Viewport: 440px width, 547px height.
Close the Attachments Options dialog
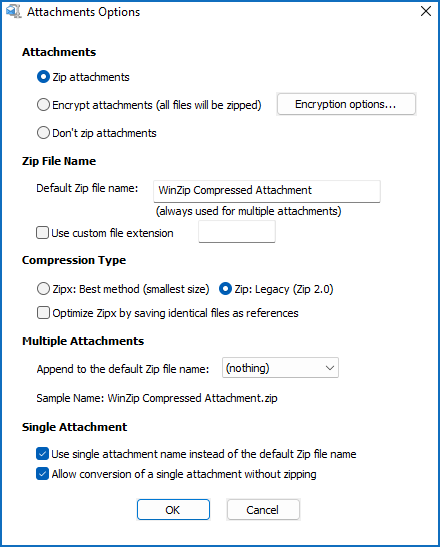[426, 12]
